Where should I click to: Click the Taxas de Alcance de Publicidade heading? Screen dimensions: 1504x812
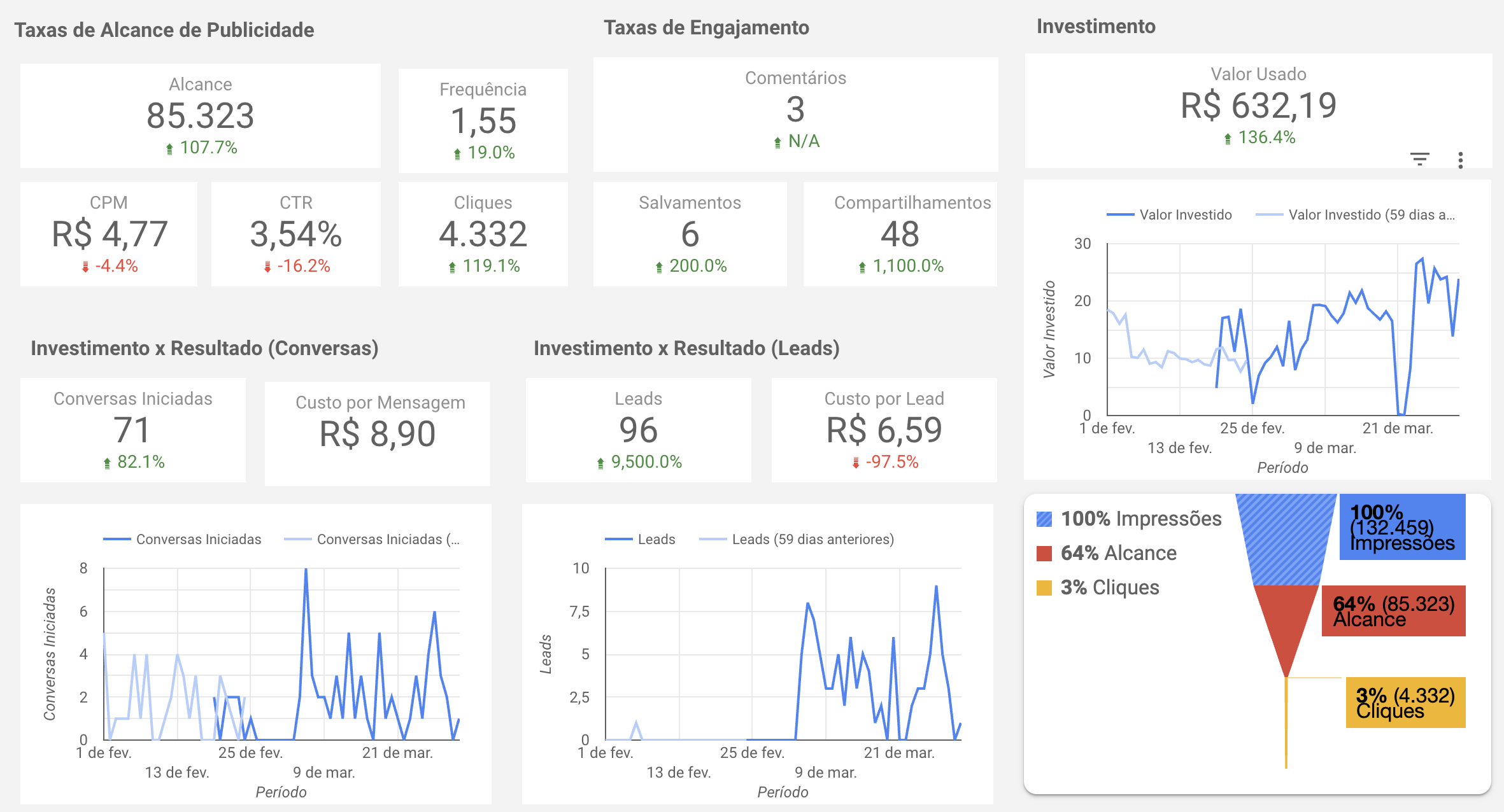(x=164, y=31)
